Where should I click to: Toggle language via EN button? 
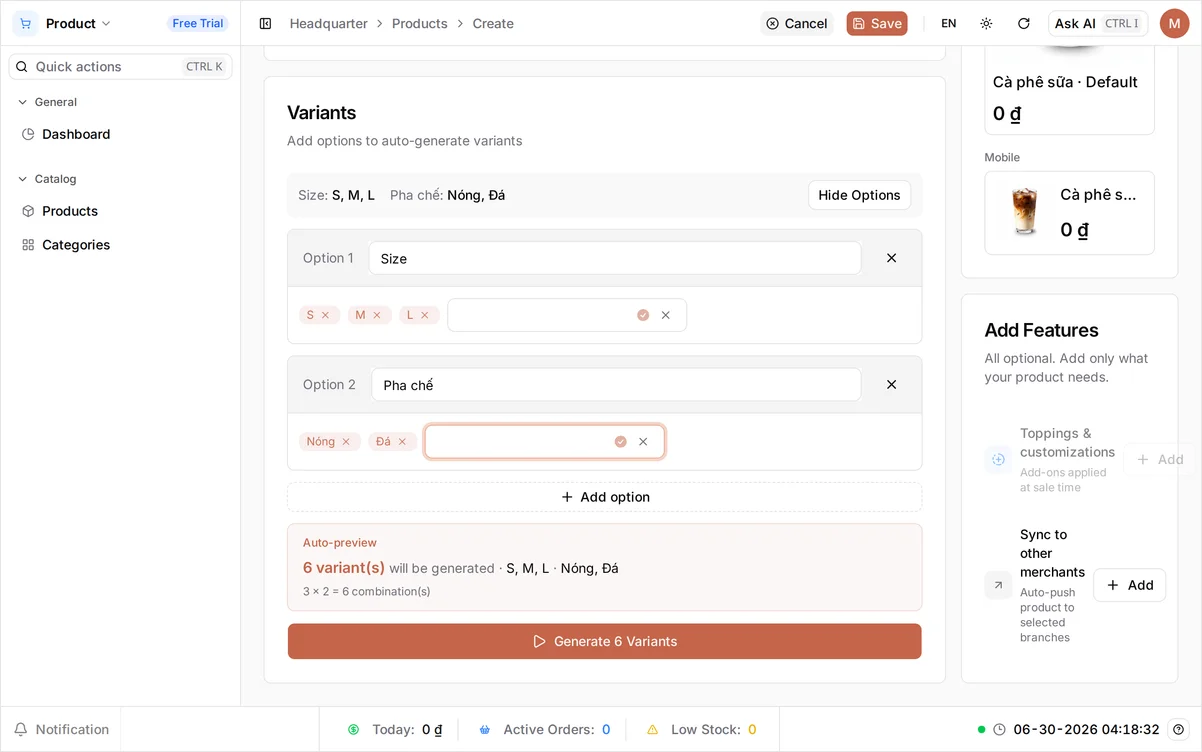click(x=948, y=23)
